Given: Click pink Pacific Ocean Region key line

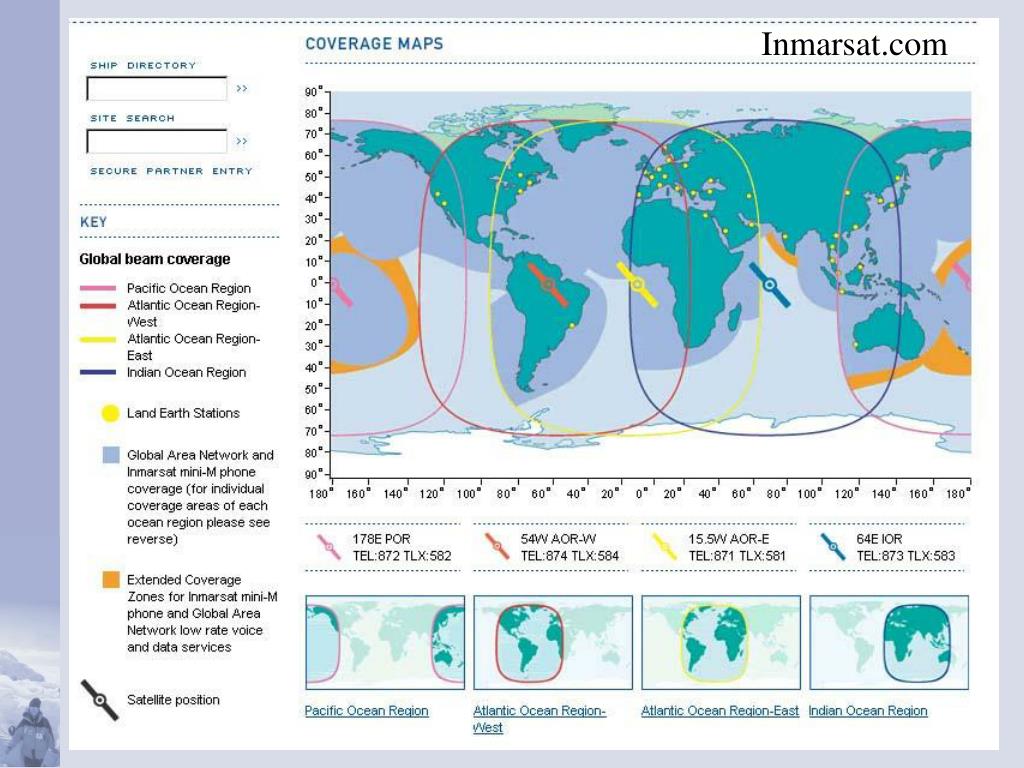Looking at the screenshot, I should [98, 288].
